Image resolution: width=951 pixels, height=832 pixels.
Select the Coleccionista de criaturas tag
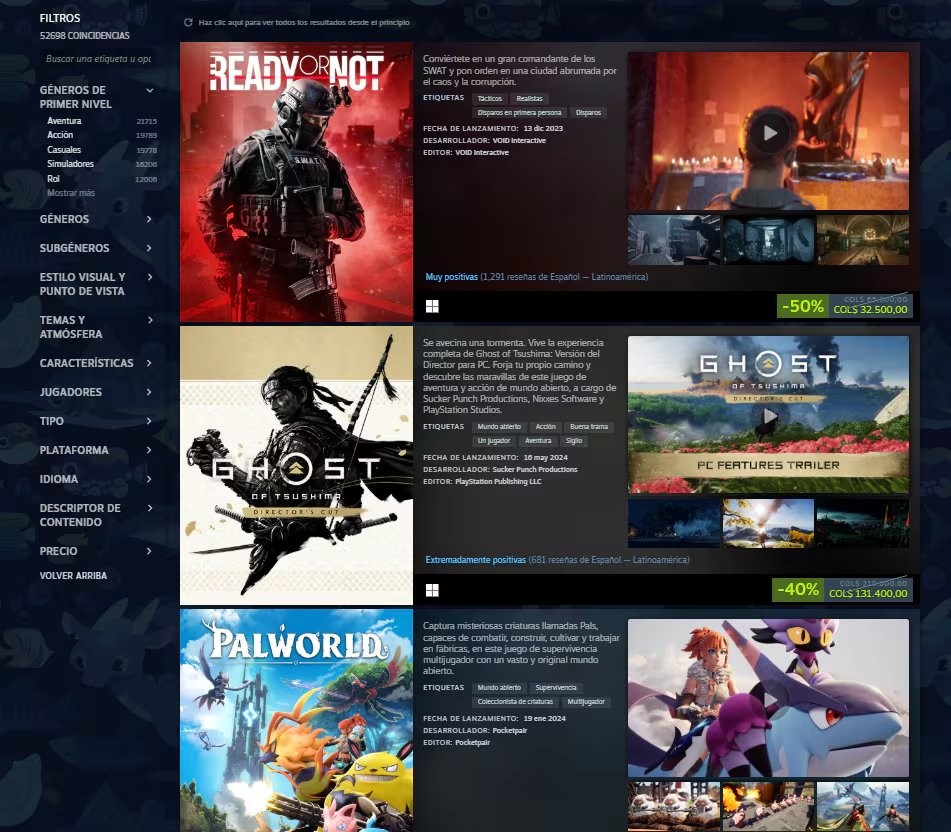click(515, 702)
